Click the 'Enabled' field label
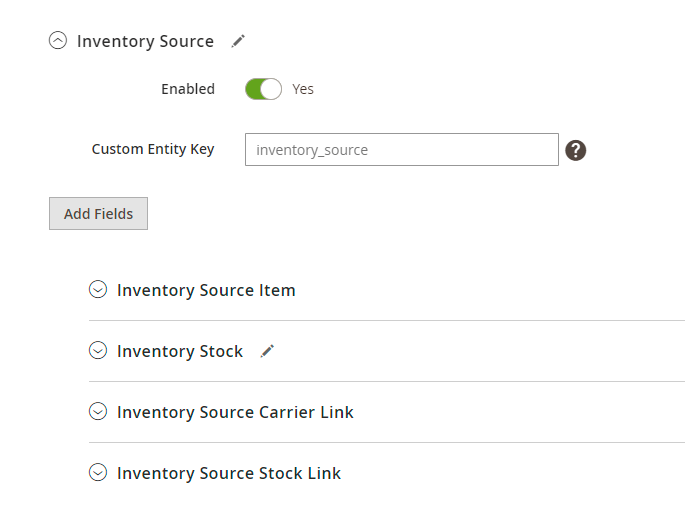This screenshot has height=509, width=685. tap(188, 89)
